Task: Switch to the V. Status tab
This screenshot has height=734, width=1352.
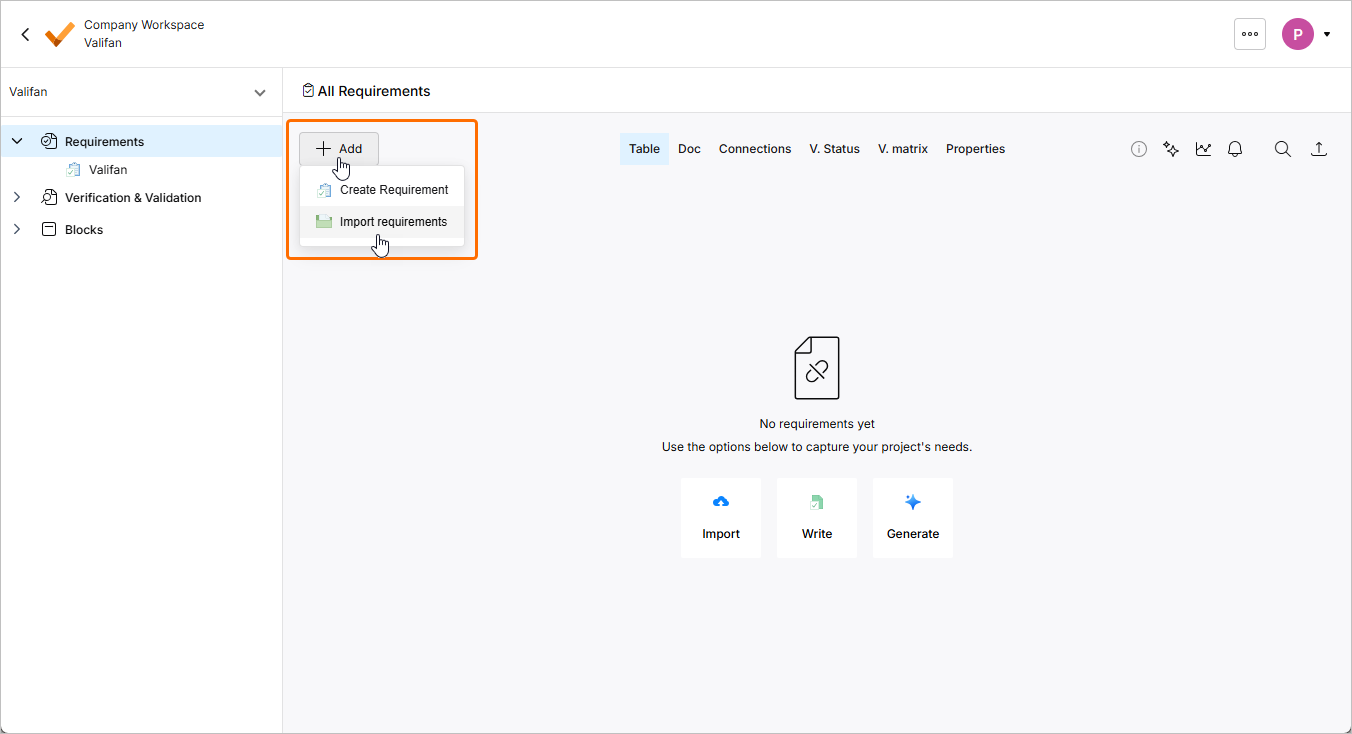Action: click(835, 149)
